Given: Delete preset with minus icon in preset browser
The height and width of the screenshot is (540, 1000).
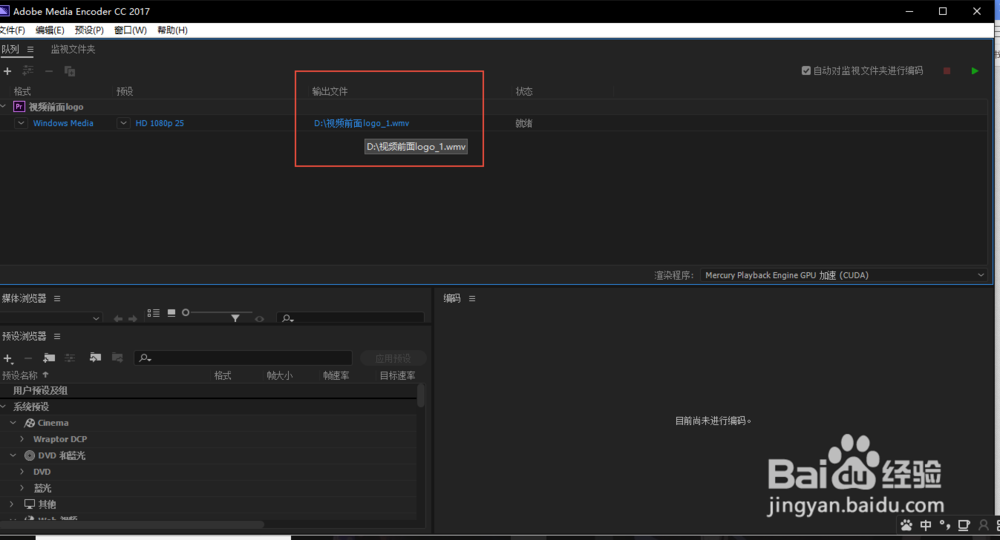Looking at the screenshot, I should (28, 358).
